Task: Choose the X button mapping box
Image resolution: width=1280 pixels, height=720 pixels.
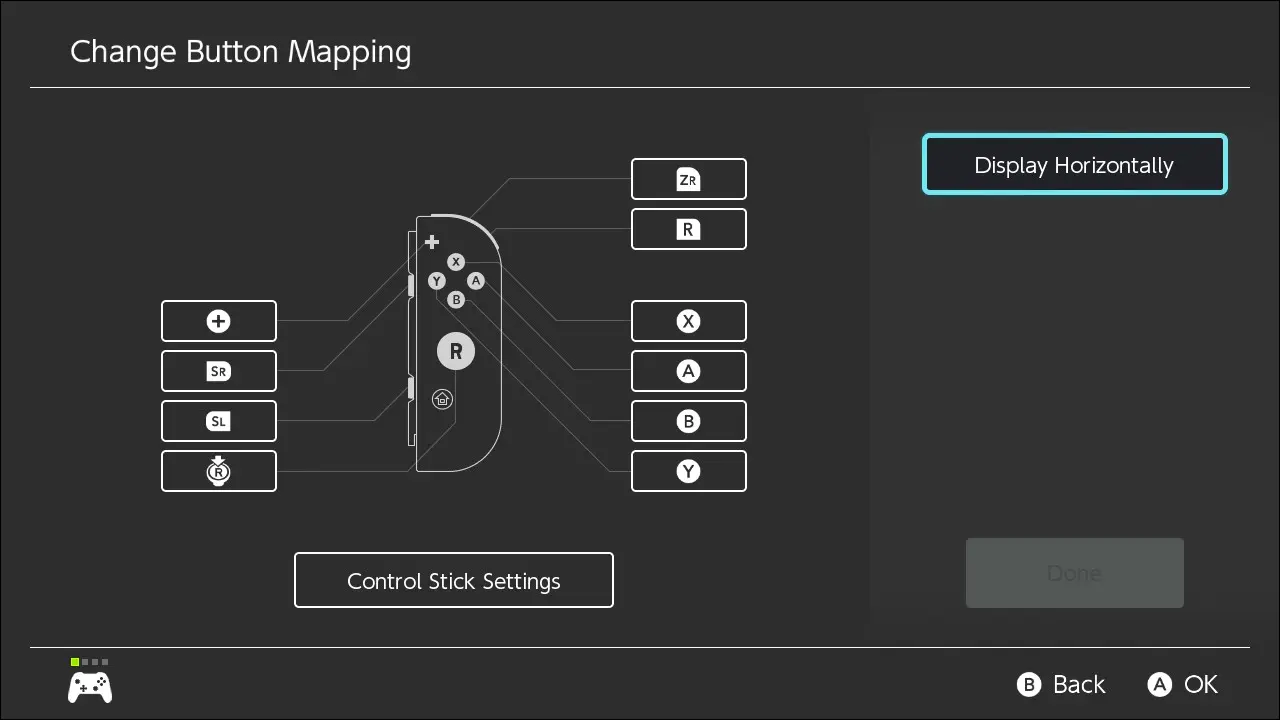Action: 689,321
